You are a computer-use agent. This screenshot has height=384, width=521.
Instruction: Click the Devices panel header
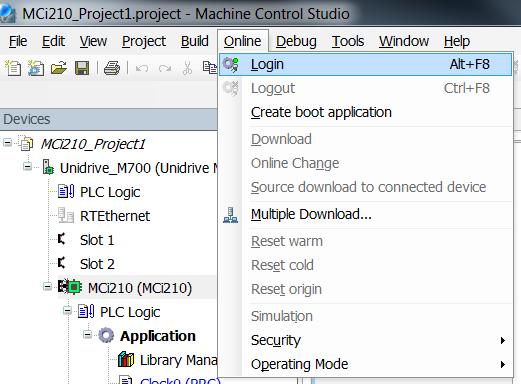tap(109, 119)
